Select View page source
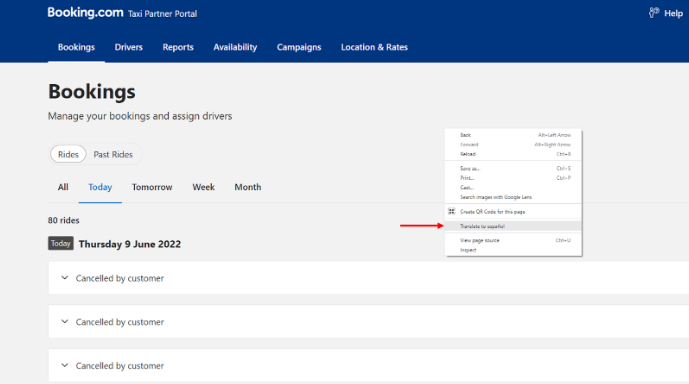Viewport: 689px width, 384px height. pyautogui.click(x=513, y=240)
